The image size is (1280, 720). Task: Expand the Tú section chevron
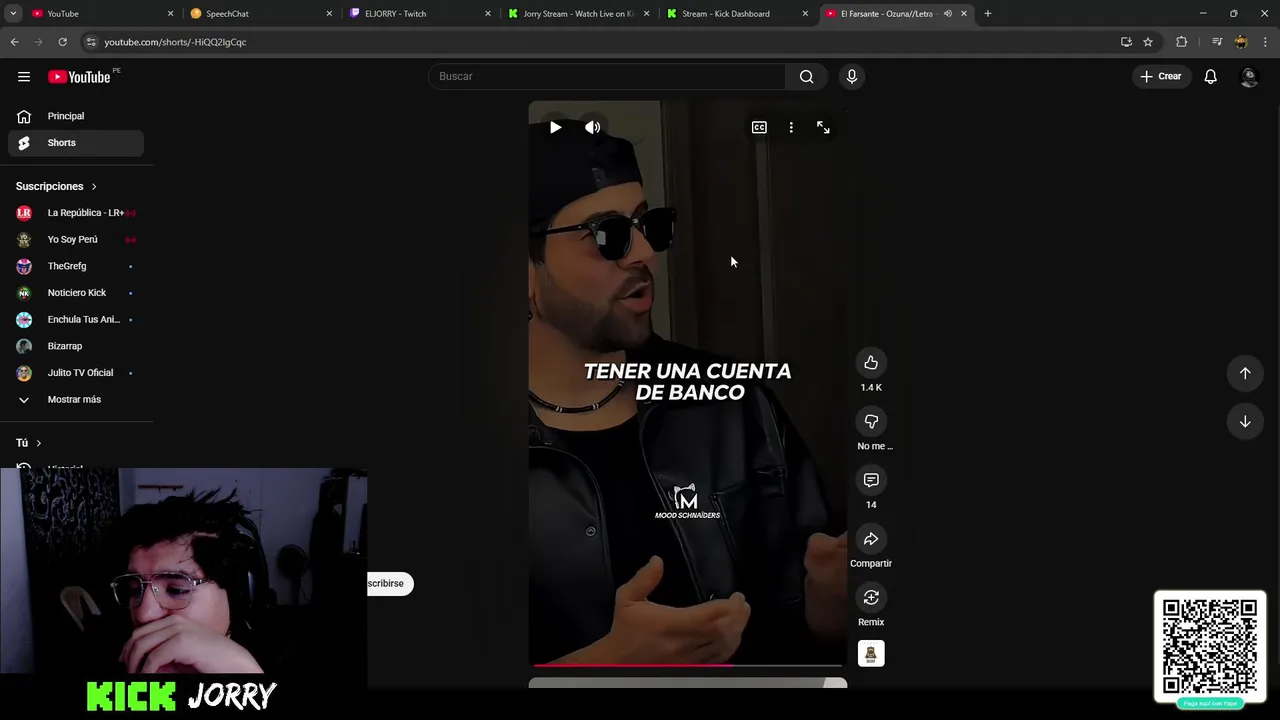tap(39, 443)
